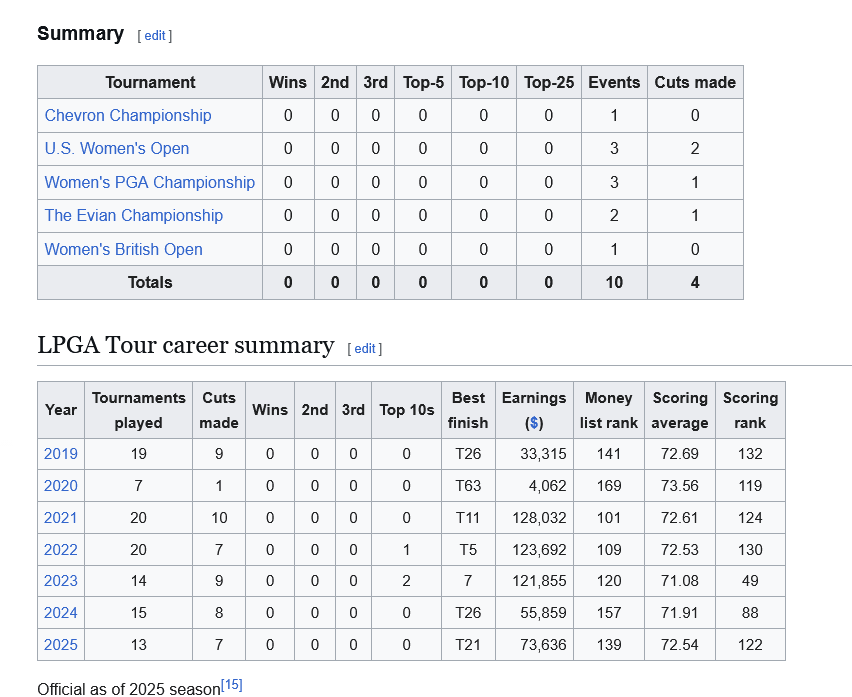Click the Top-10 column header

click(484, 83)
